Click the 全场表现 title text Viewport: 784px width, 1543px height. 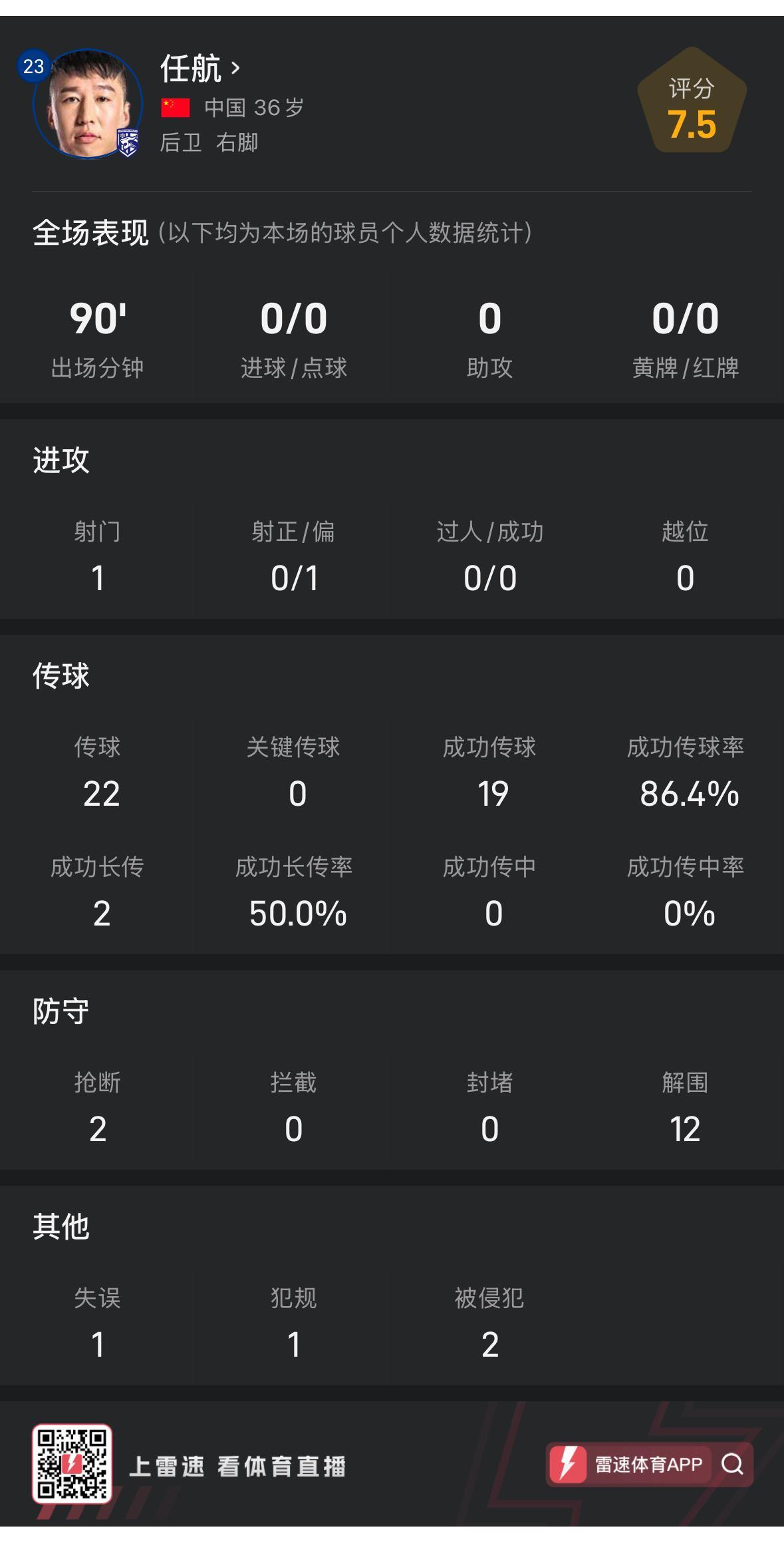[x=90, y=233]
